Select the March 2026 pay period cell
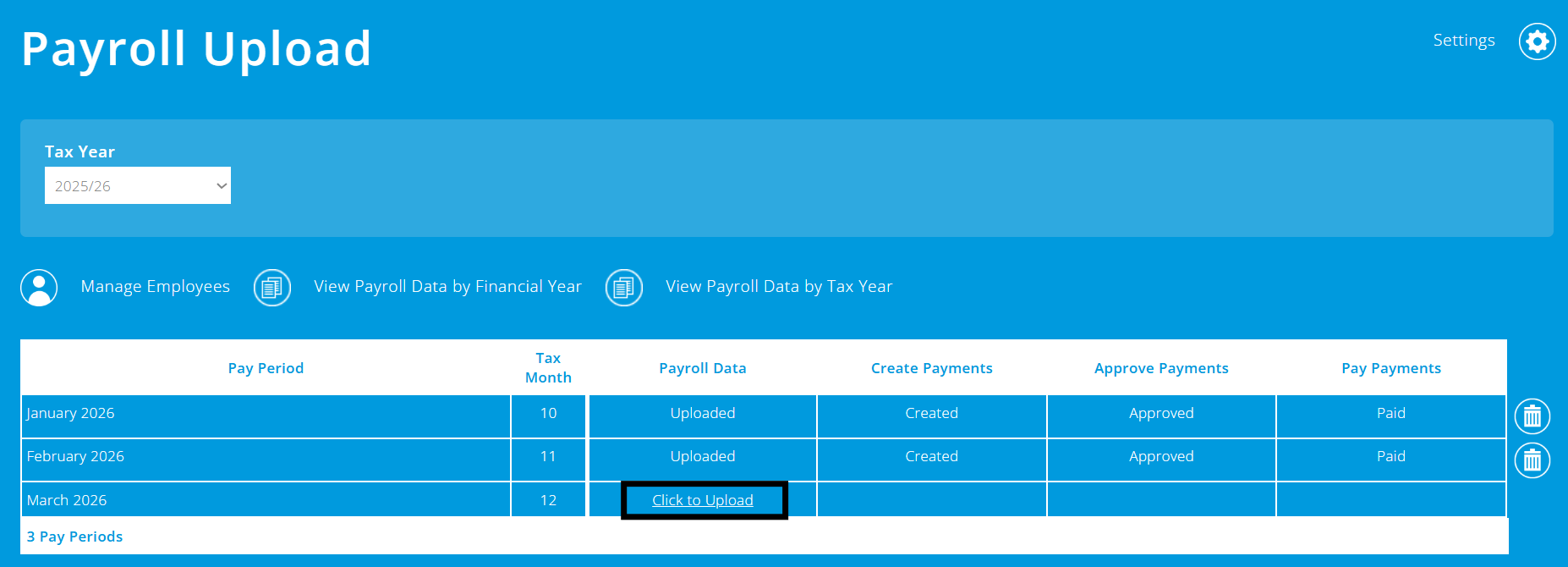Screen dimensions: 1568x567 pos(266,499)
